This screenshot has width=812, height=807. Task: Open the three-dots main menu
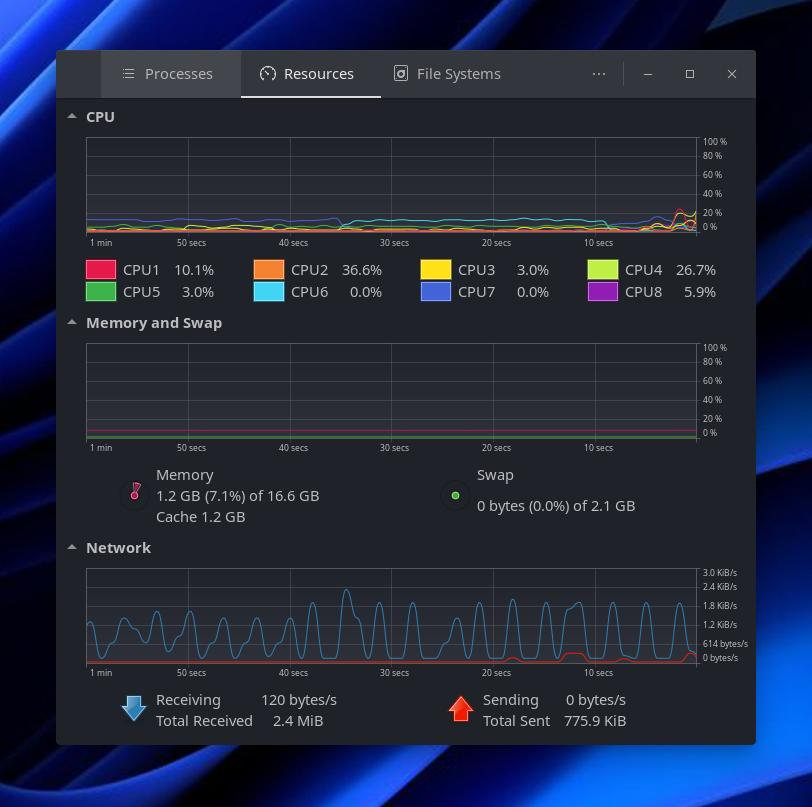(598, 74)
